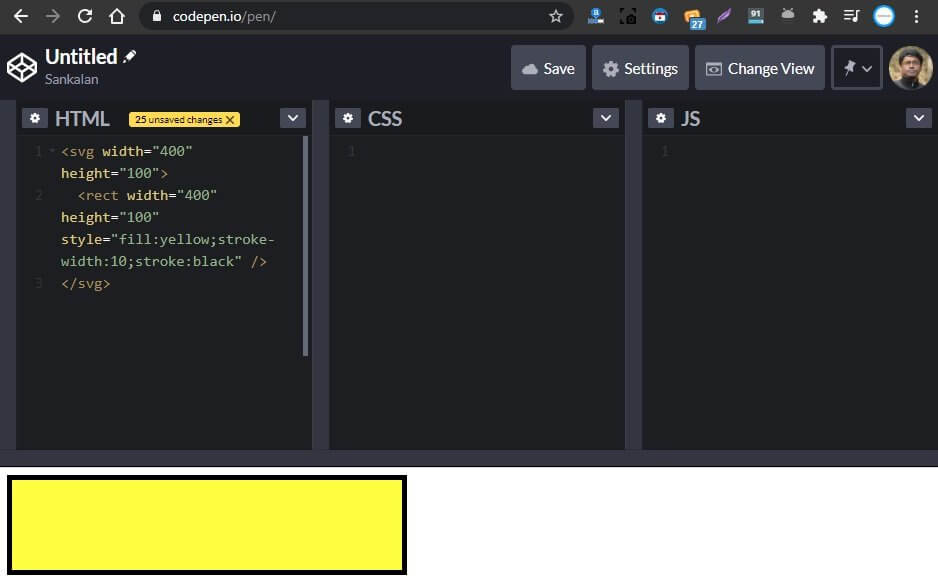Click the browser forward arrow
Viewport: 938px width, 588px height.
tap(53, 16)
